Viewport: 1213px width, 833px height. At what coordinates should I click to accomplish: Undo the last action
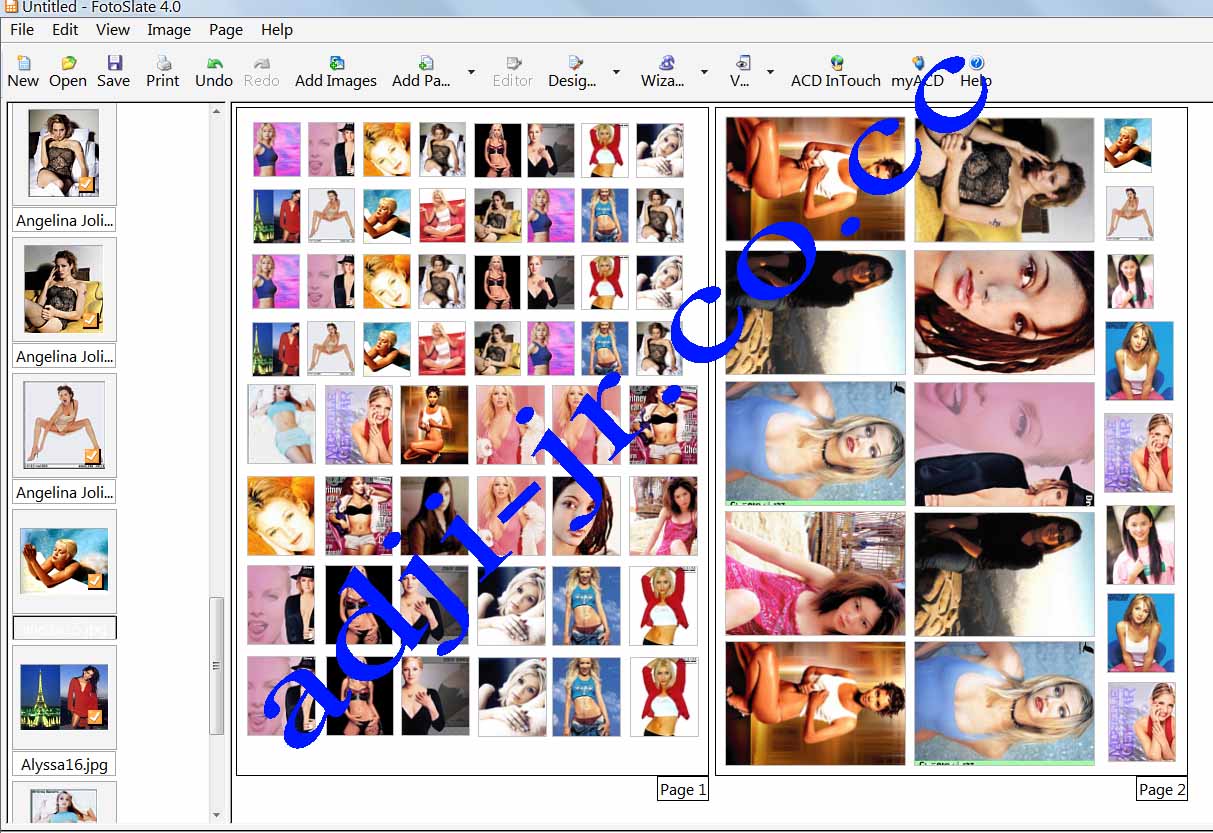click(x=214, y=72)
